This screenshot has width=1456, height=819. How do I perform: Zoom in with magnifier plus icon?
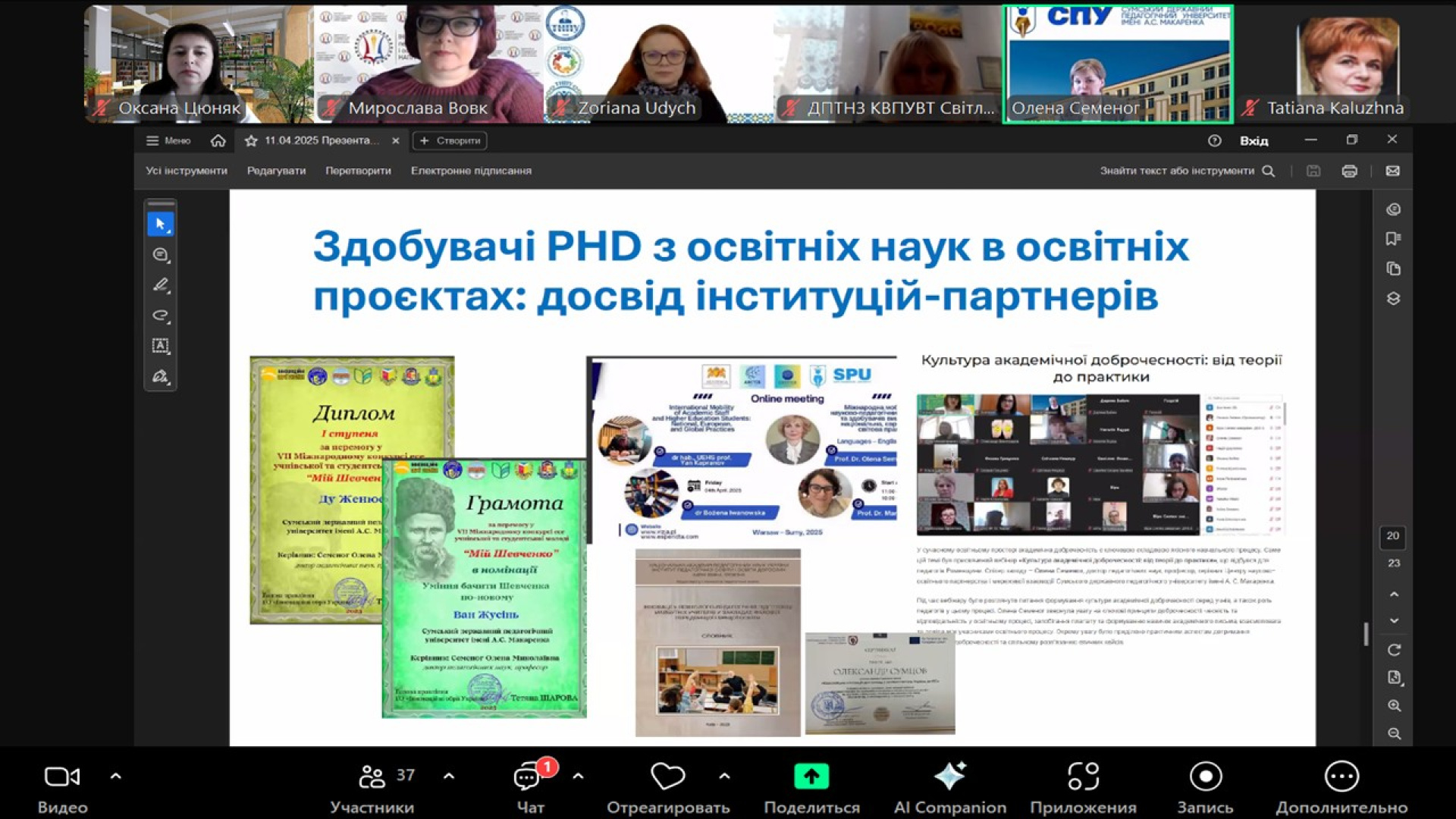point(1394,705)
